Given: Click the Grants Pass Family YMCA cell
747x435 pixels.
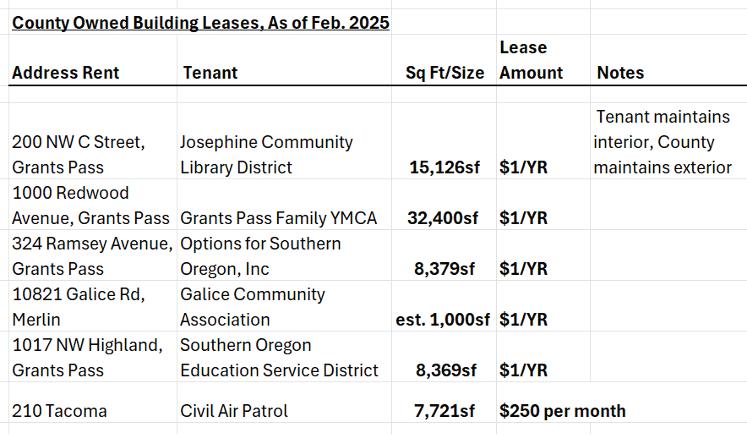Looking at the screenshot, I should point(278,218).
